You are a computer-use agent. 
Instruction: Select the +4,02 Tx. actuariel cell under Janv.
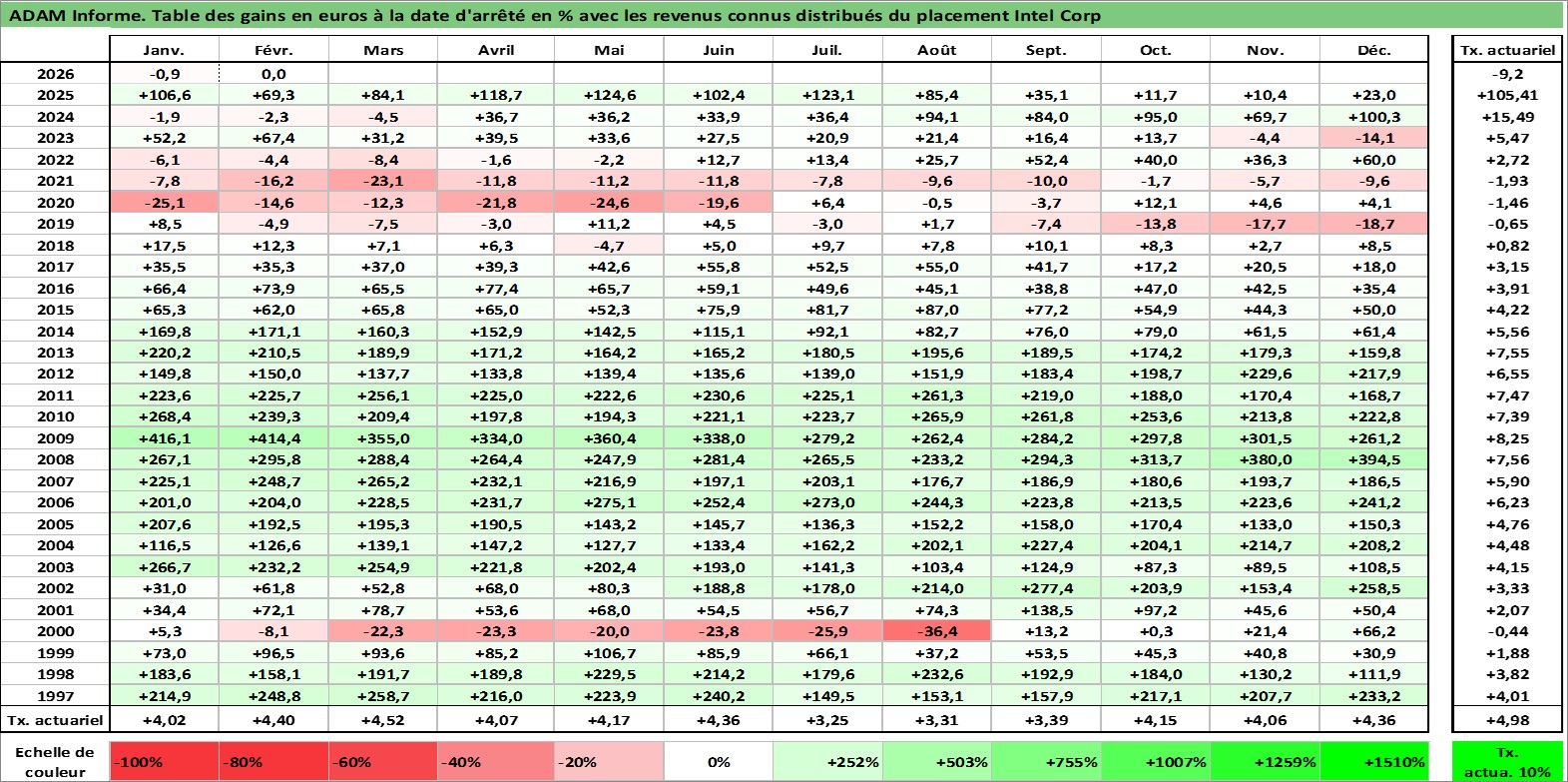(x=164, y=720)
